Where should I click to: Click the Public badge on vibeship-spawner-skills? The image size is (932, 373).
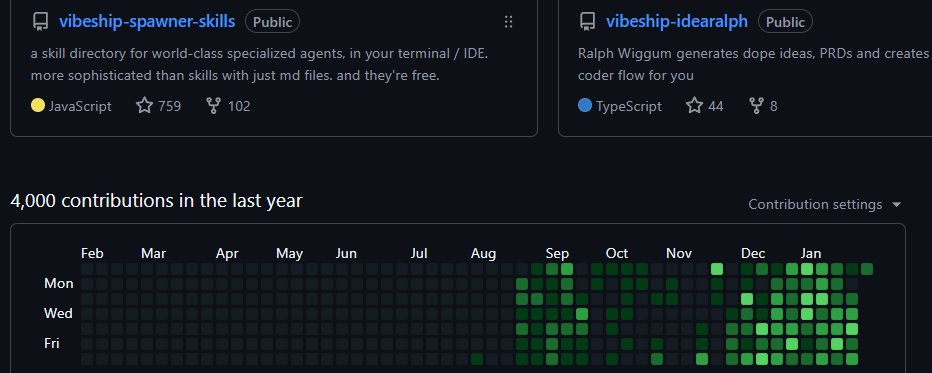272,22
